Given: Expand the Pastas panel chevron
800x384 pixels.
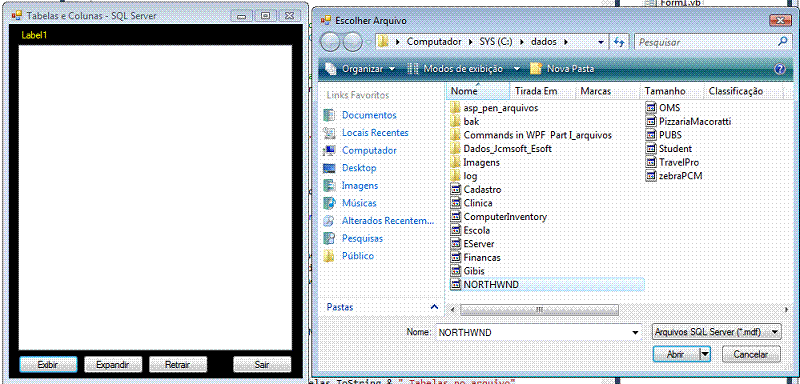Looking at the screenshot, I should 434,307.
